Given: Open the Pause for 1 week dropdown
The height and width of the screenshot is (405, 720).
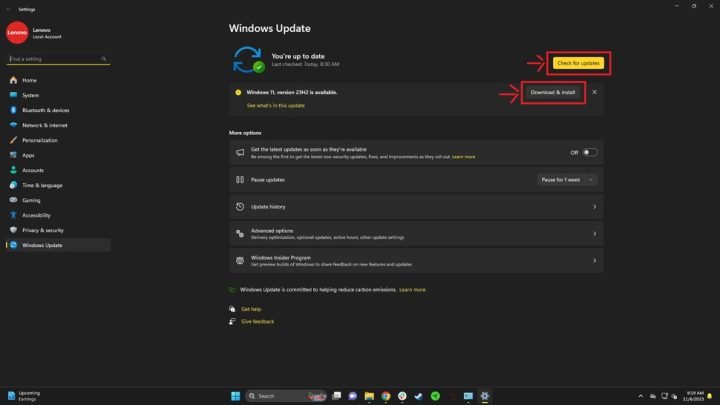Looking at the screenshot, I should point(567,179).
